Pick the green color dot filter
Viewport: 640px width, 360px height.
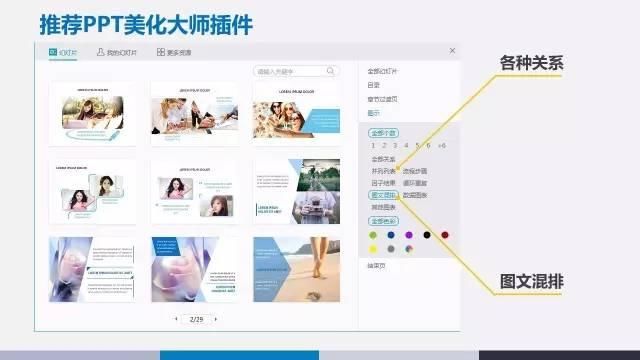(373, 235)
